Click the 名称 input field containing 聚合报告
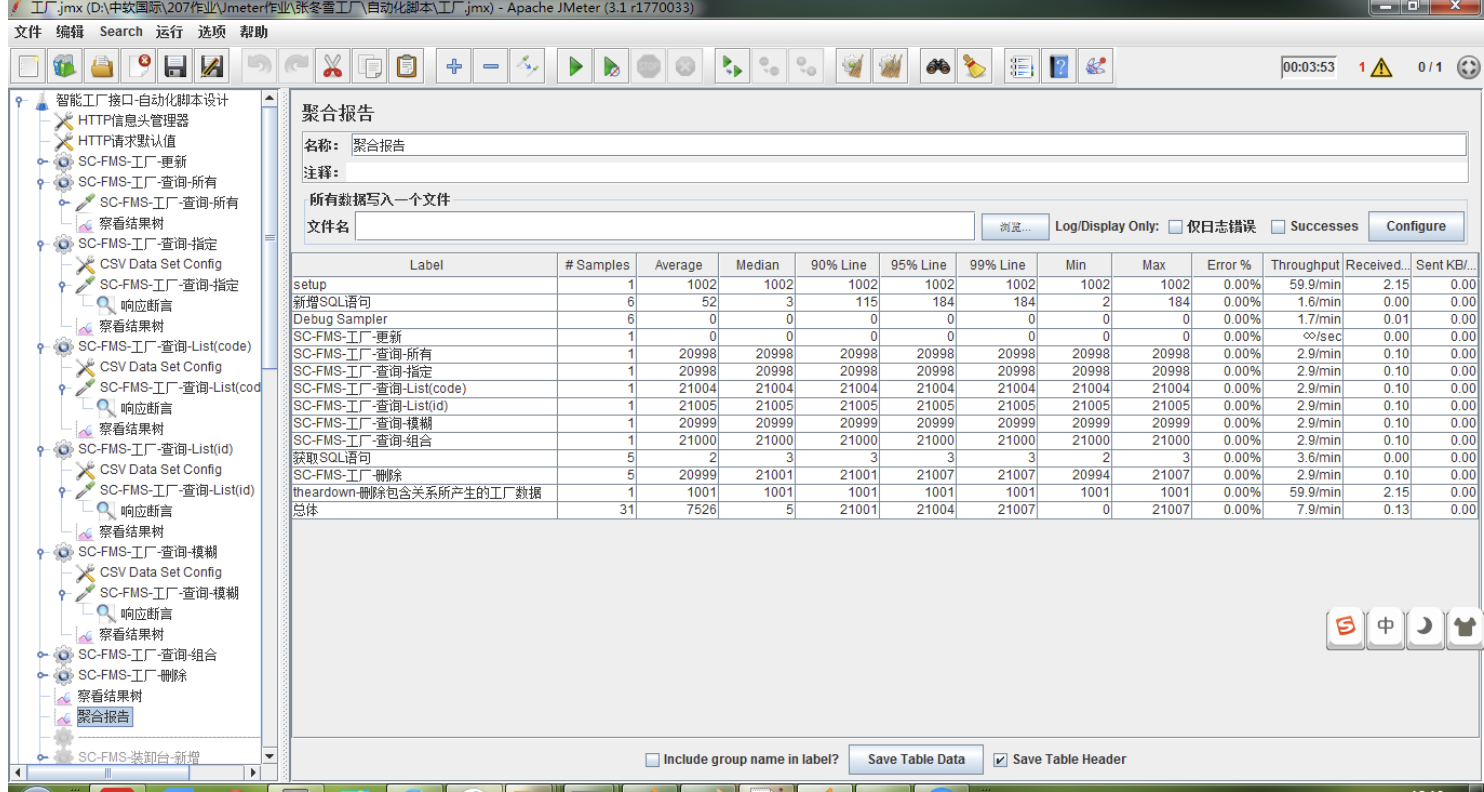This screenshot has width=1484, height=792. (x=908, y=146)
